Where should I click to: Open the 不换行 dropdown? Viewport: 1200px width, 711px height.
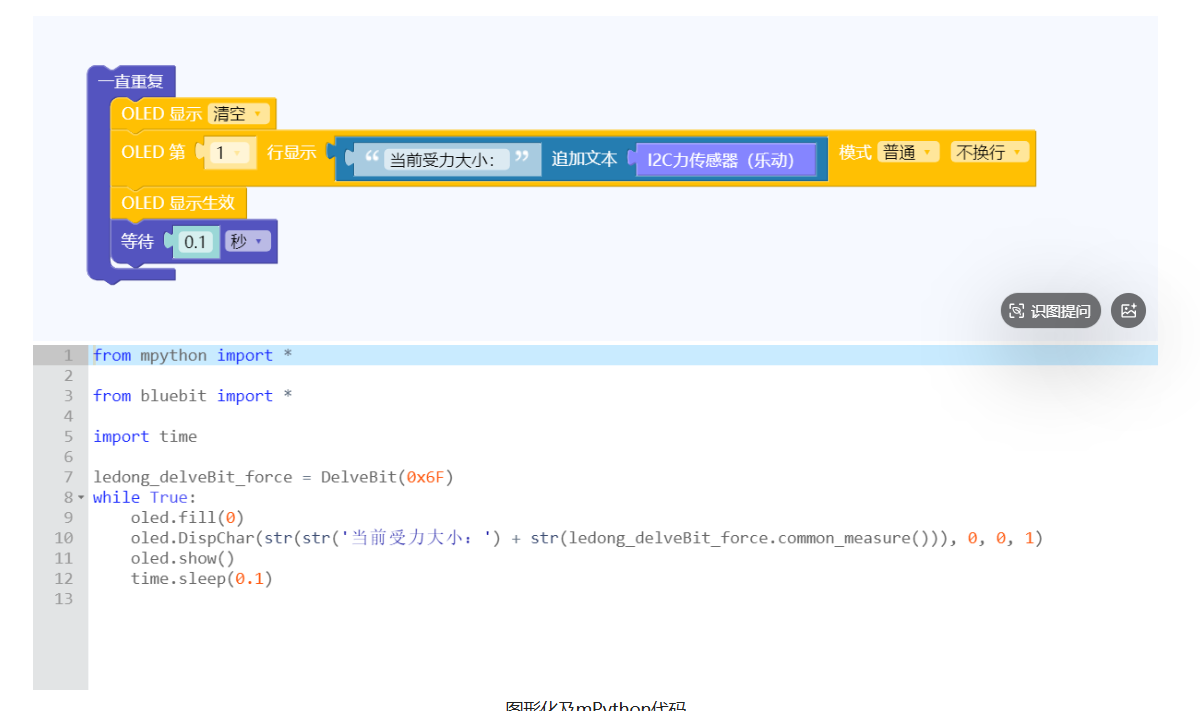(989, 152)
